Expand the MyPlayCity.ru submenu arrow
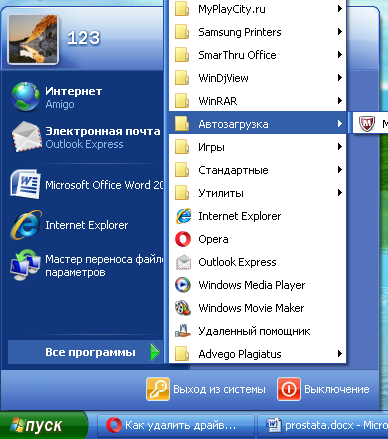Image resolution: width=388 pixels, height=439 pixels. 340,8
